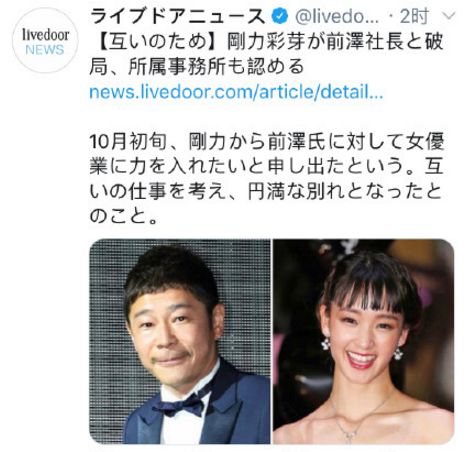
Task: Open the right photo of smiling woman
Action: click(x=363, y=341)
